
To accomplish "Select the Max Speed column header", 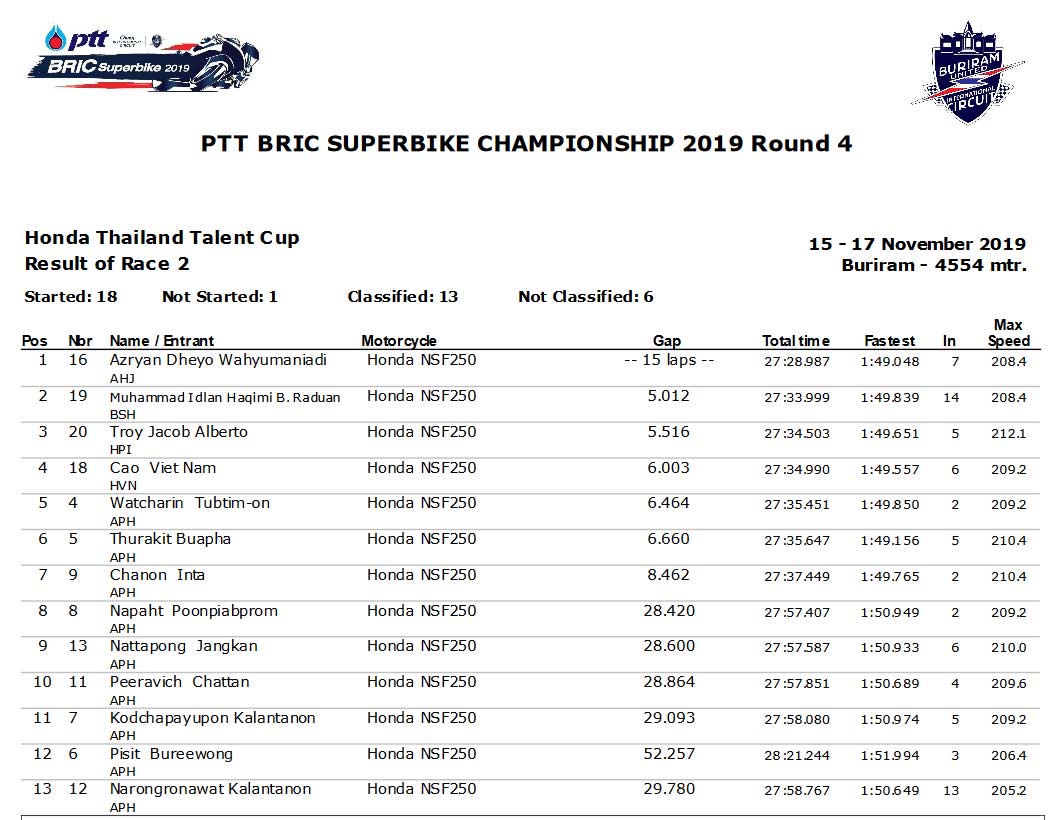I will click(x=1008, y=333).
